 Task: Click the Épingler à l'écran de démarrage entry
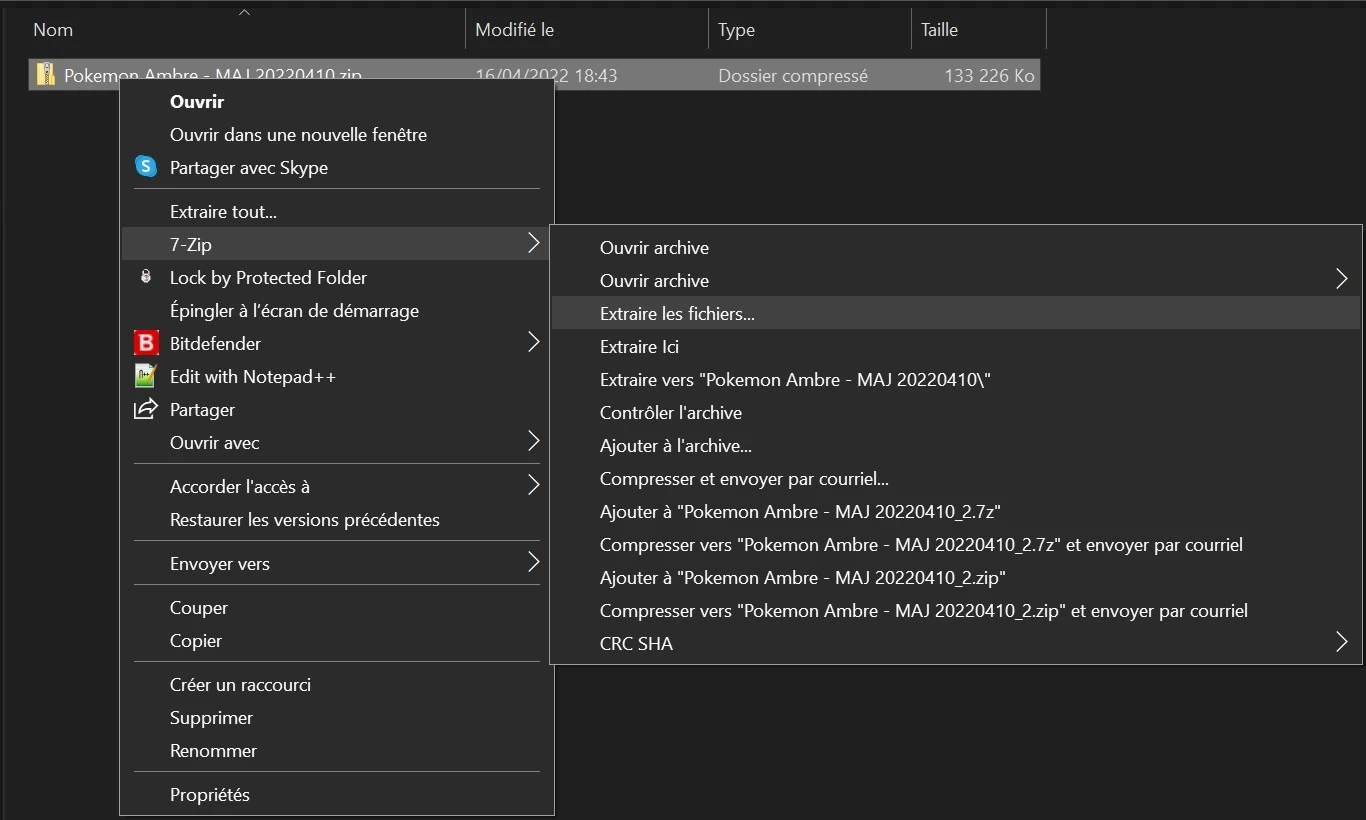[x=294, y=311]
